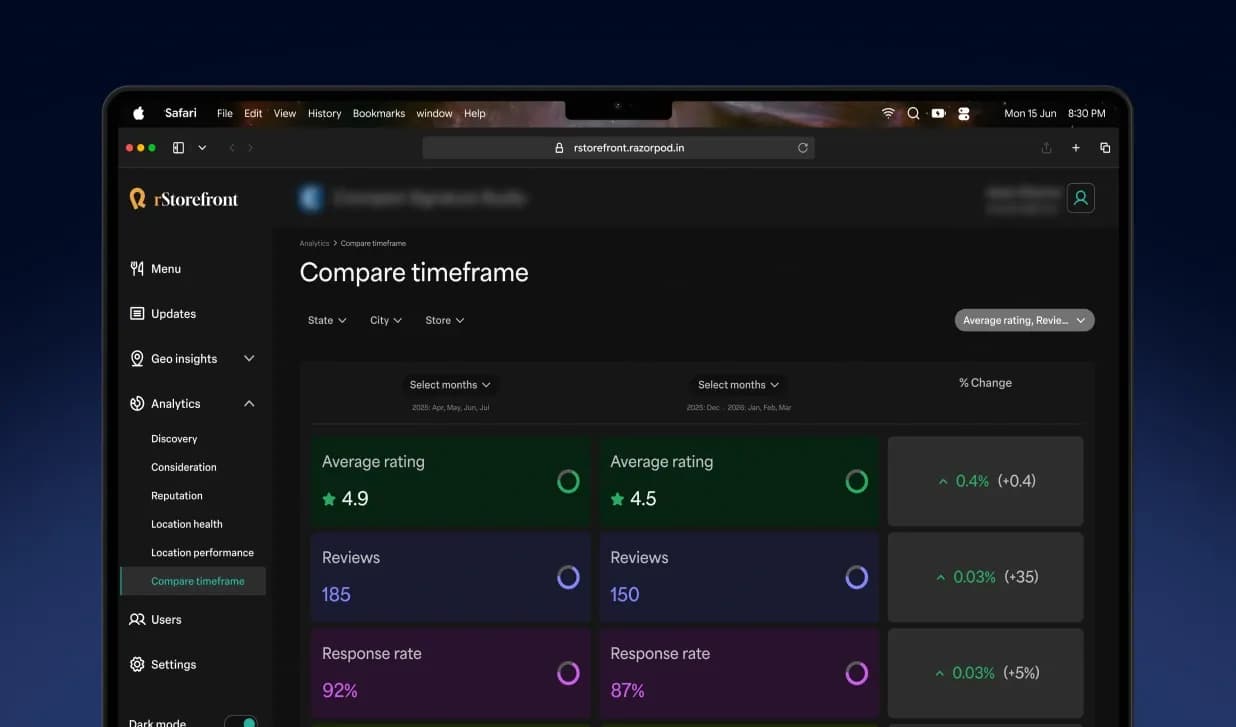The image size is (1236, 727).
Task: Open the Users section
Action: tap(155, 620)
